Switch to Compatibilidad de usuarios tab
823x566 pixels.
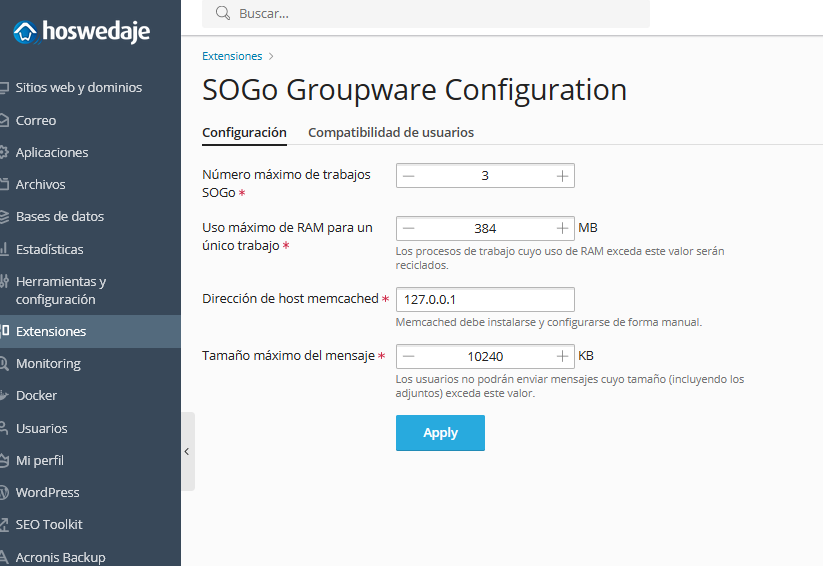[x=391, y=133]
